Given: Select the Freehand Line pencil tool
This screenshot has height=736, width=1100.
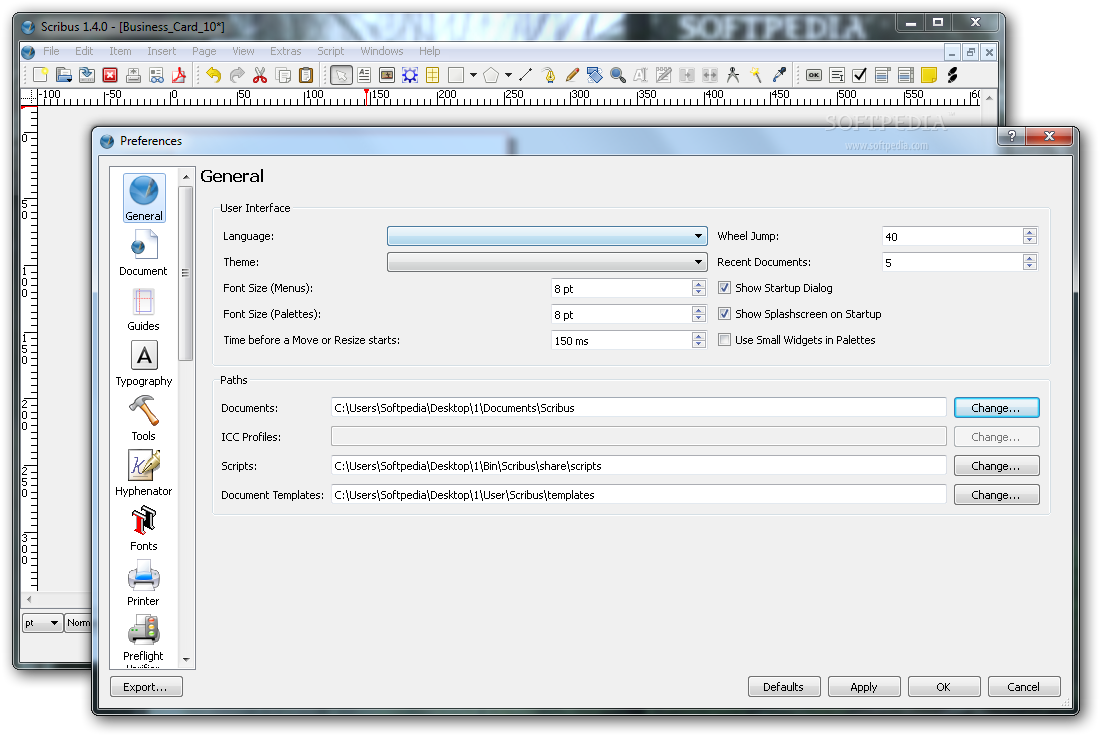Looking at the screenshot, I should [572, 75].
